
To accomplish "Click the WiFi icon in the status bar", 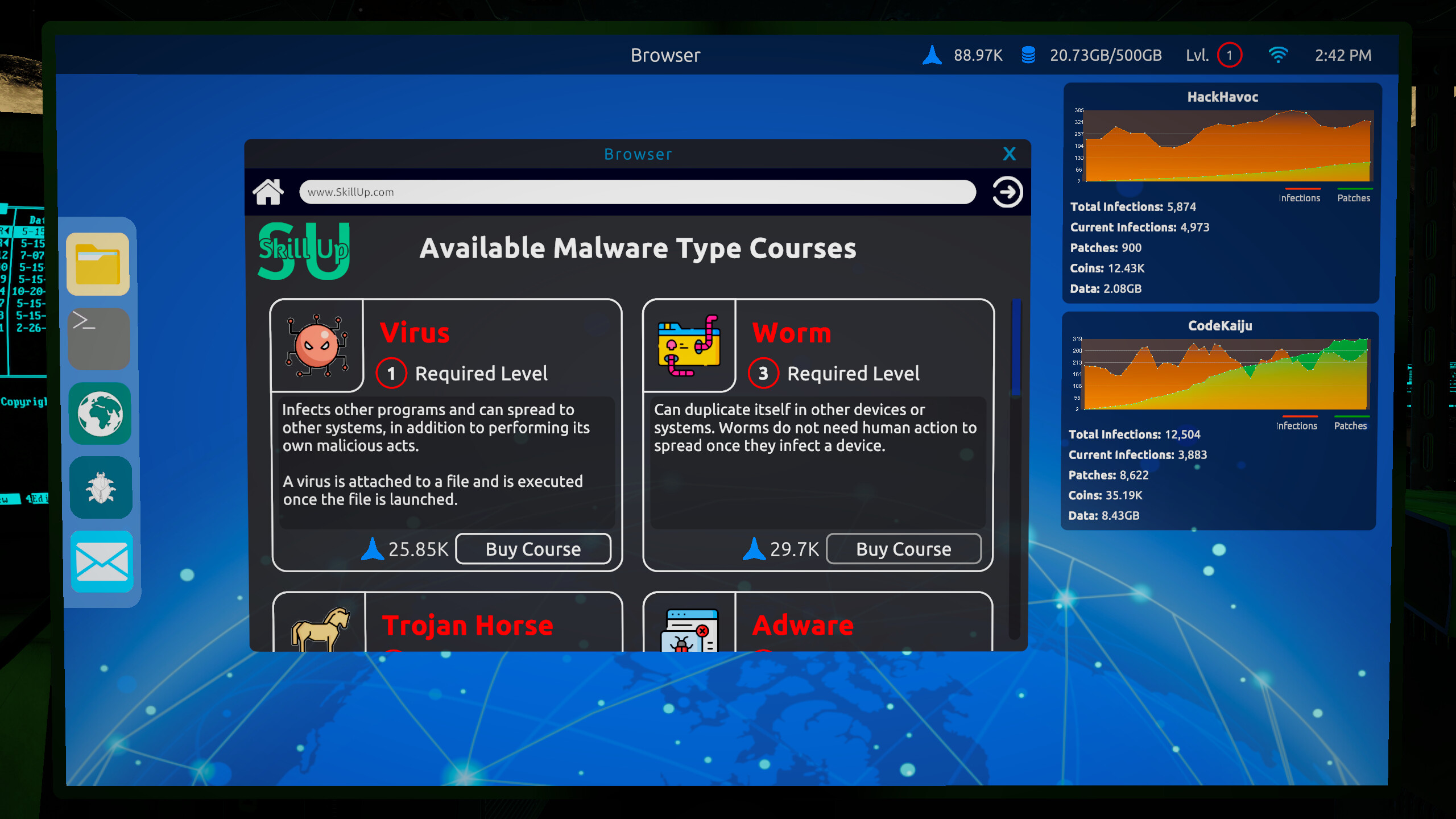I will point(1279,55).
